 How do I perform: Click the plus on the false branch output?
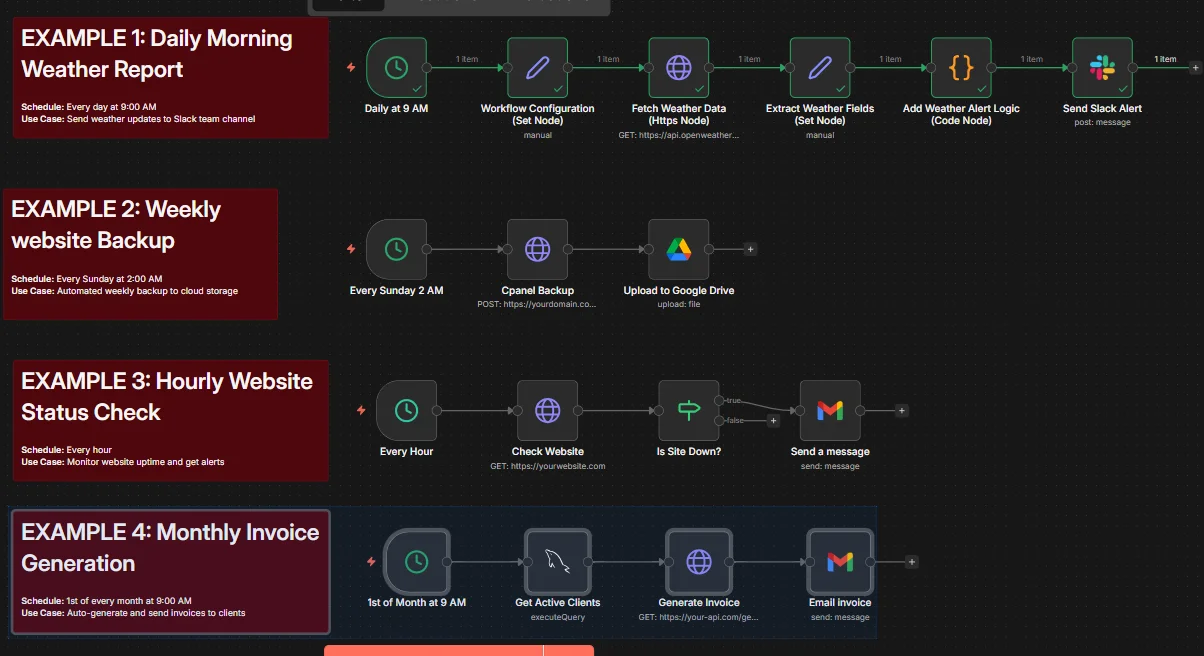773,420
